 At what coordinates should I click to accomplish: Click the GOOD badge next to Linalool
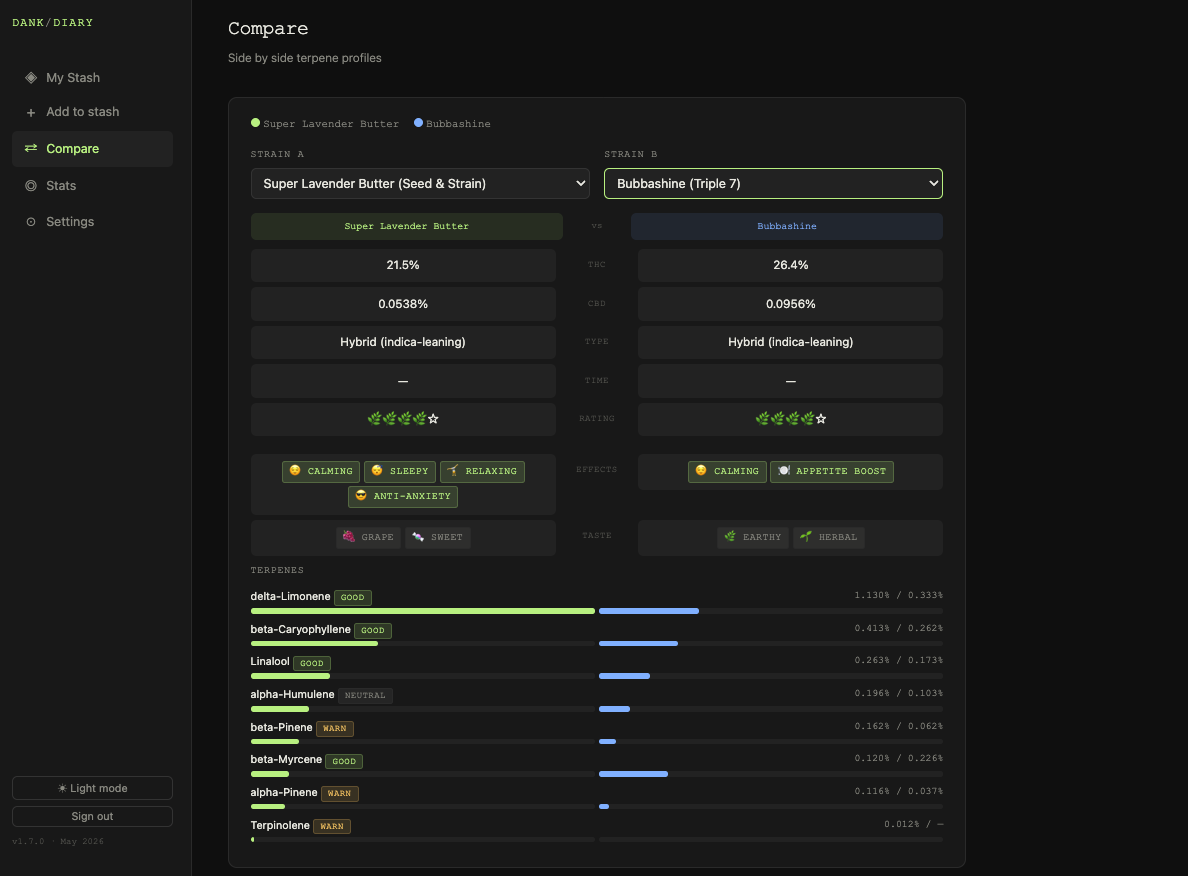(x=311, y=663)
